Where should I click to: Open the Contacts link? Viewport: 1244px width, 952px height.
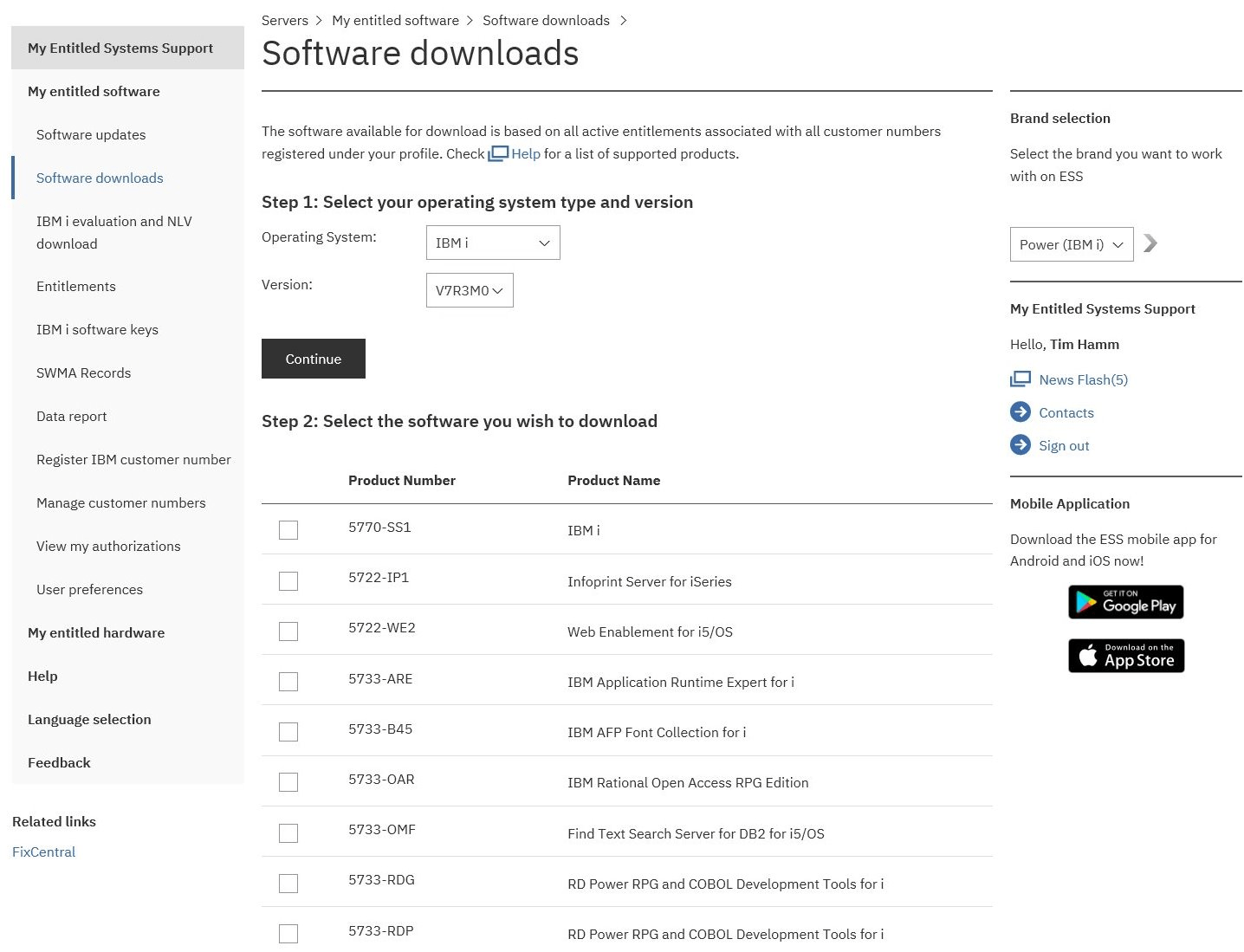pos(1066,412)
